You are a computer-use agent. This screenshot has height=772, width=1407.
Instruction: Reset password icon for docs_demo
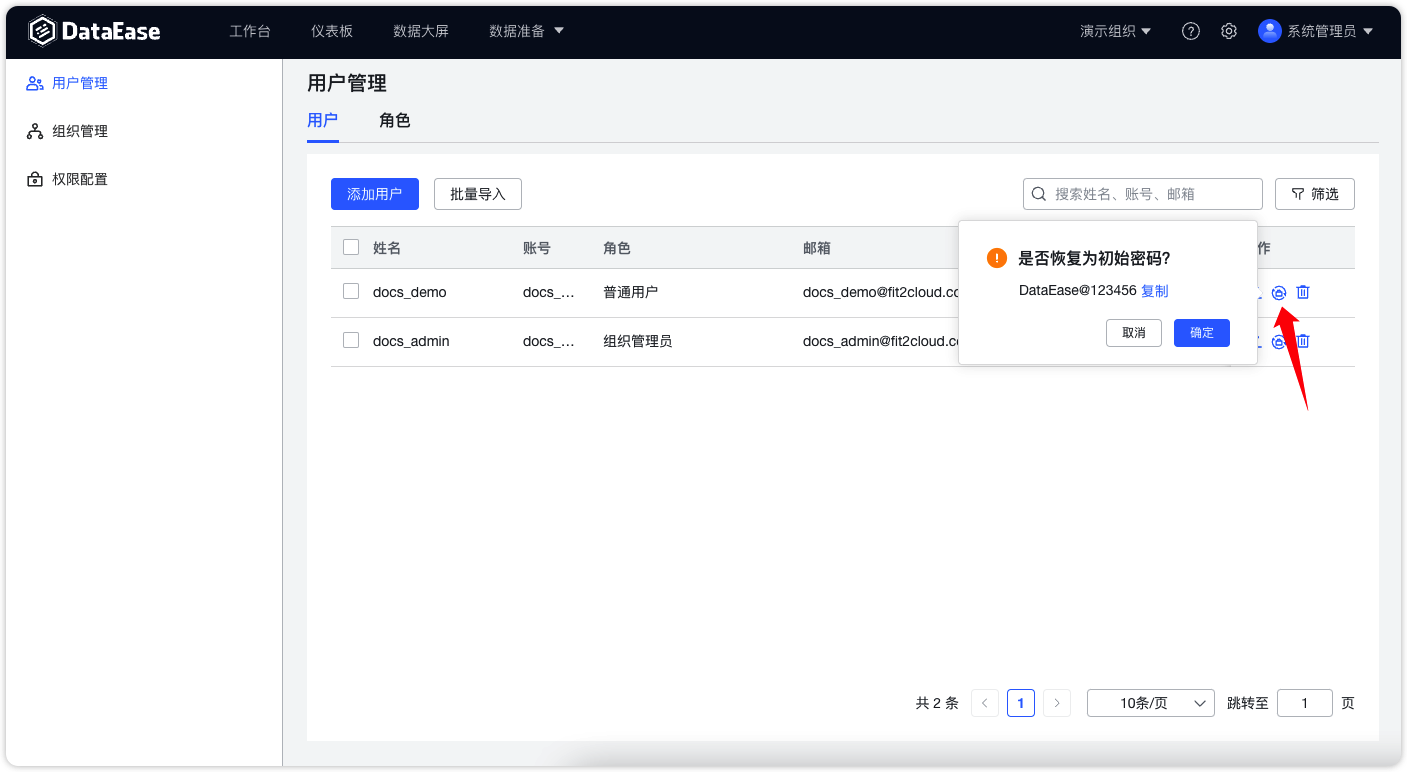[1278, 293]
